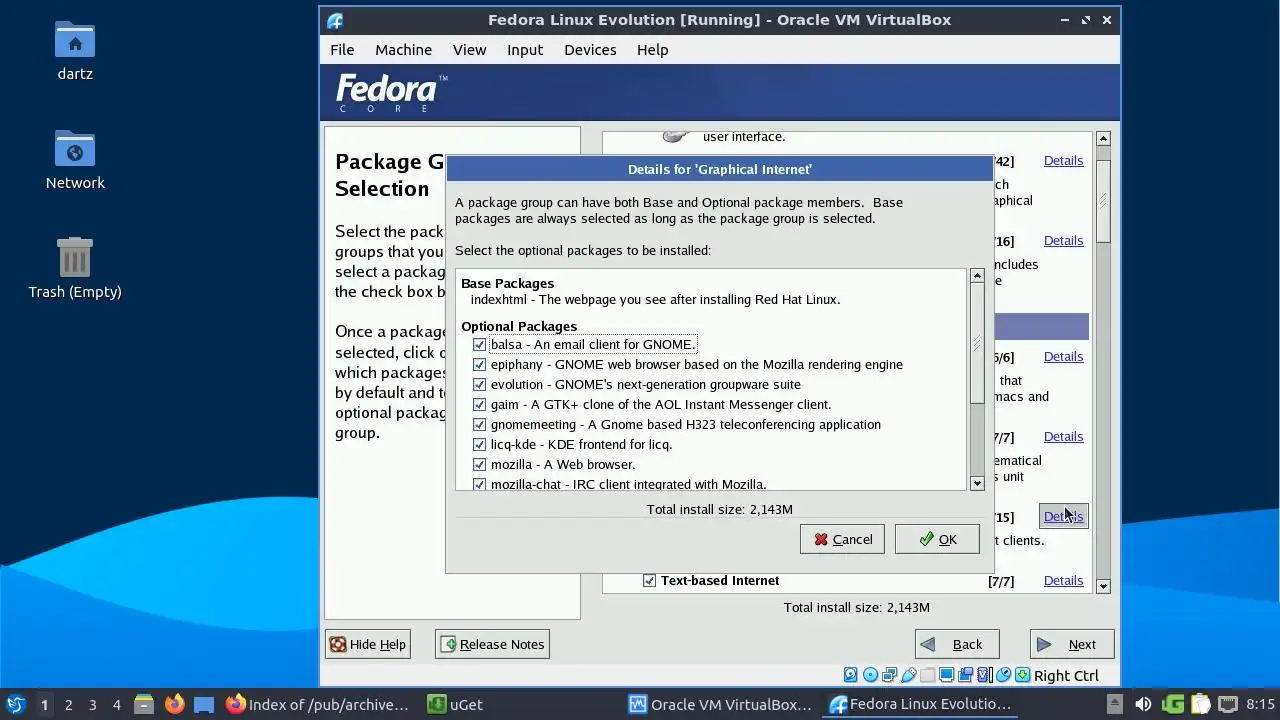Toggle Text-based Internet group checkbox
Viewport: 1280px width, 720px height.
pos(649,580)
